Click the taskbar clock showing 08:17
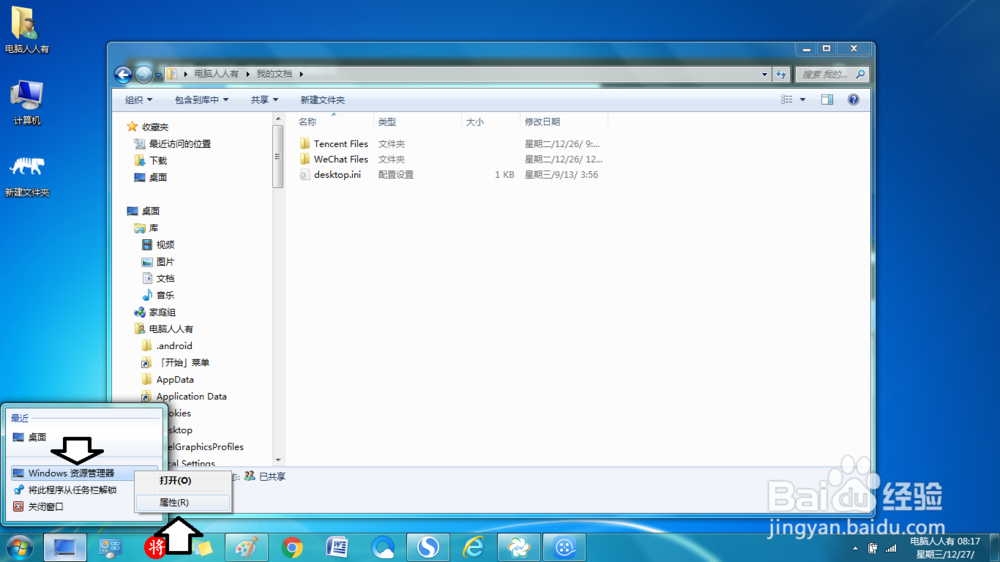The height and width of the screenshot is (562, 1000). point(945,547)
